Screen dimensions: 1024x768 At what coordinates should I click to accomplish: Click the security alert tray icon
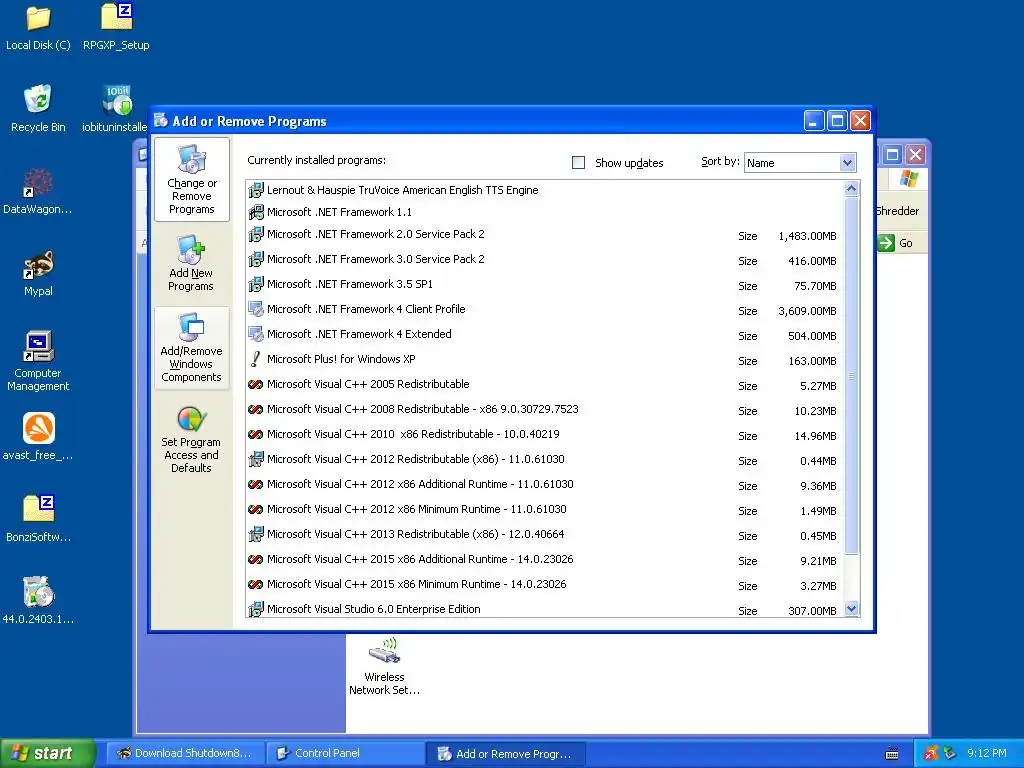click(x=931, y=753)
